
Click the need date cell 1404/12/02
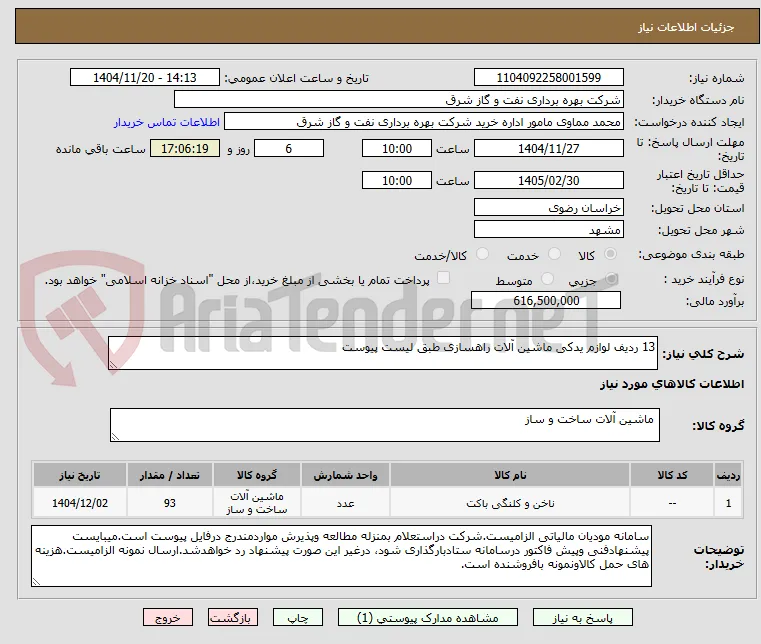80,503
